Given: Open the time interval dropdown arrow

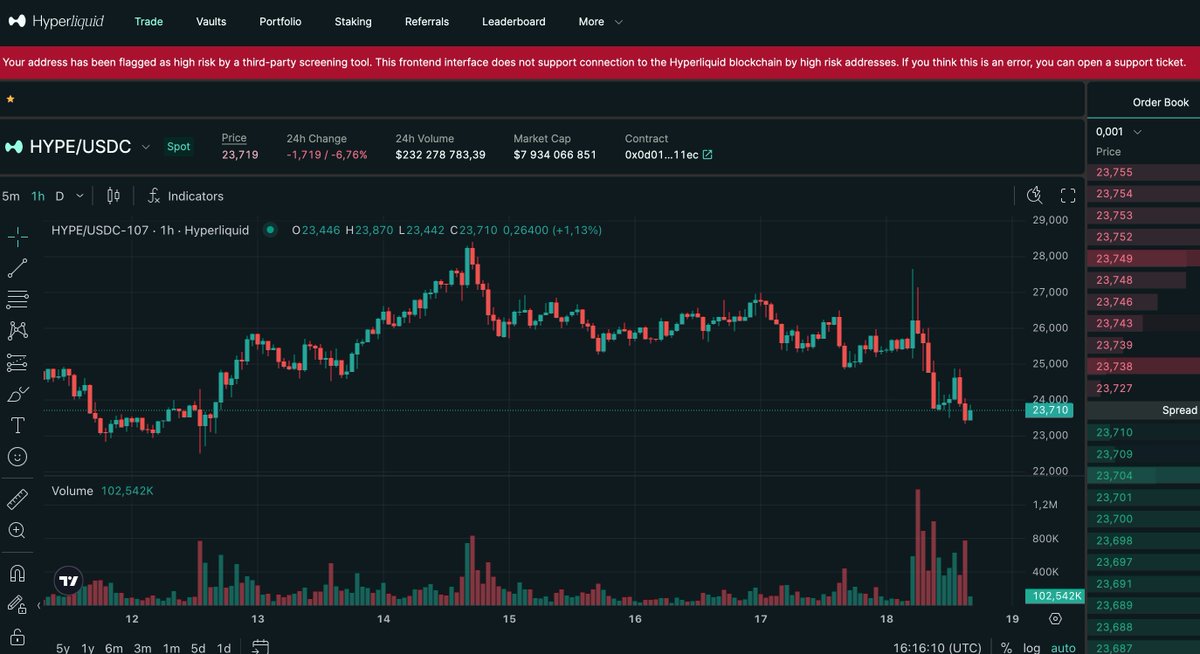Looking at the screenshot, I should pos(80,196).
